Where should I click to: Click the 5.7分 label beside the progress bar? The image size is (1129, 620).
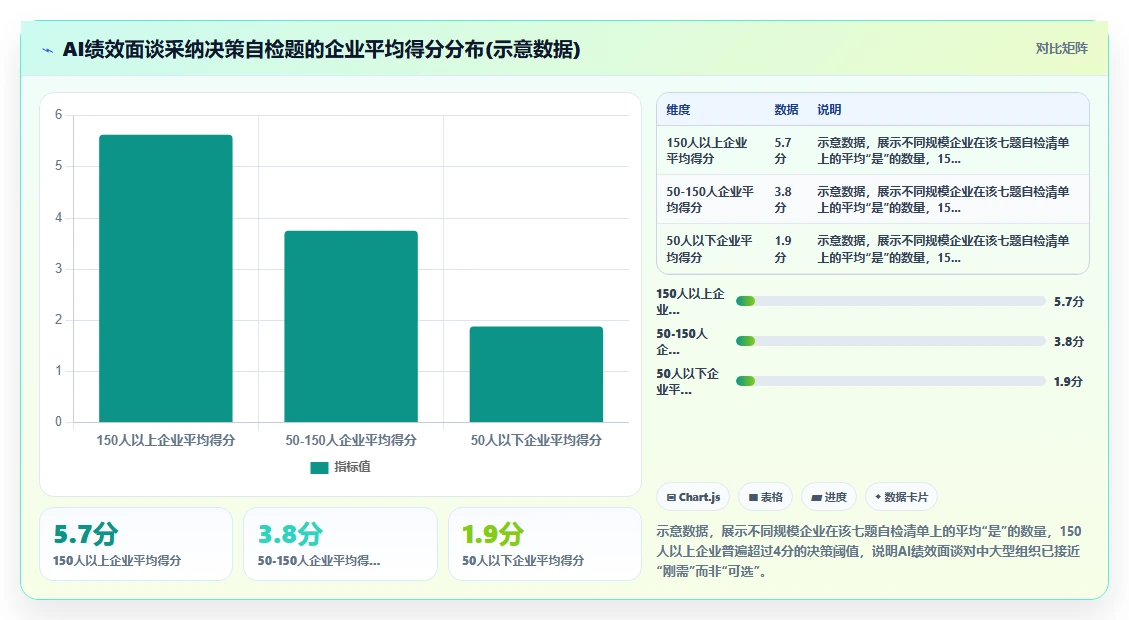[1069, 302]
